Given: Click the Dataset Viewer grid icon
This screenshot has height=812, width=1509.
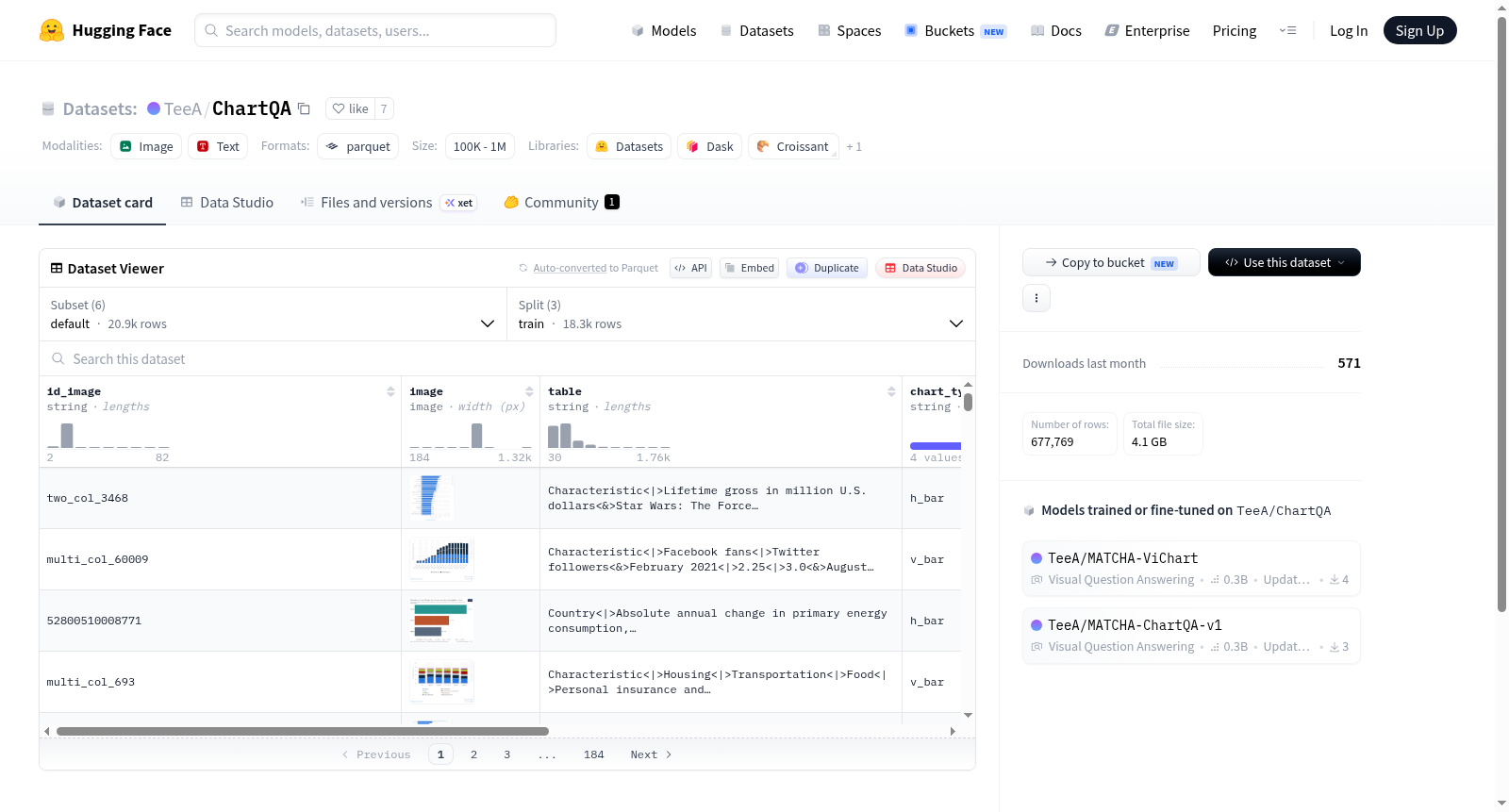Looking at the screenshot, I should click(x=57, y=268).
